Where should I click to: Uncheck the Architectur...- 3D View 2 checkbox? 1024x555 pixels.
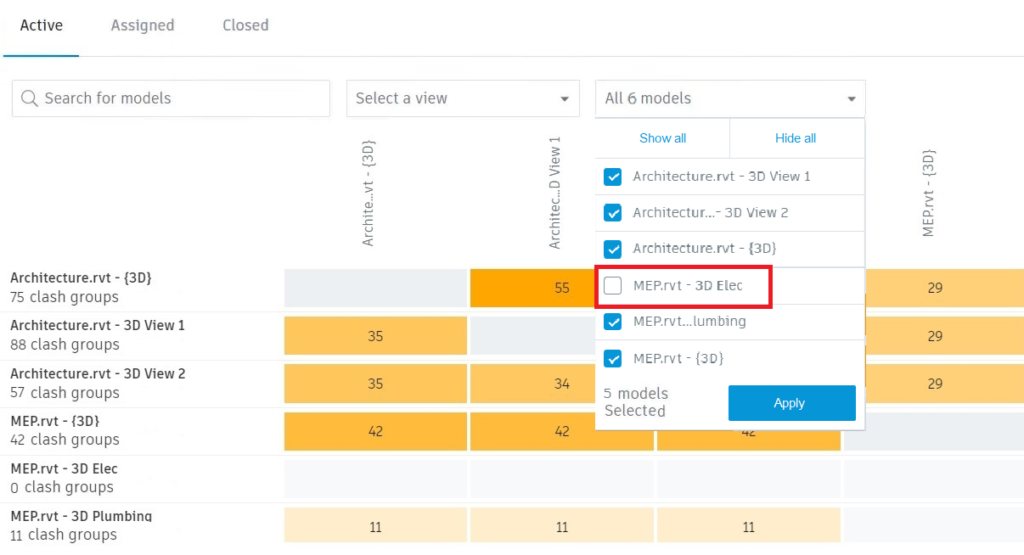point(613,213)
